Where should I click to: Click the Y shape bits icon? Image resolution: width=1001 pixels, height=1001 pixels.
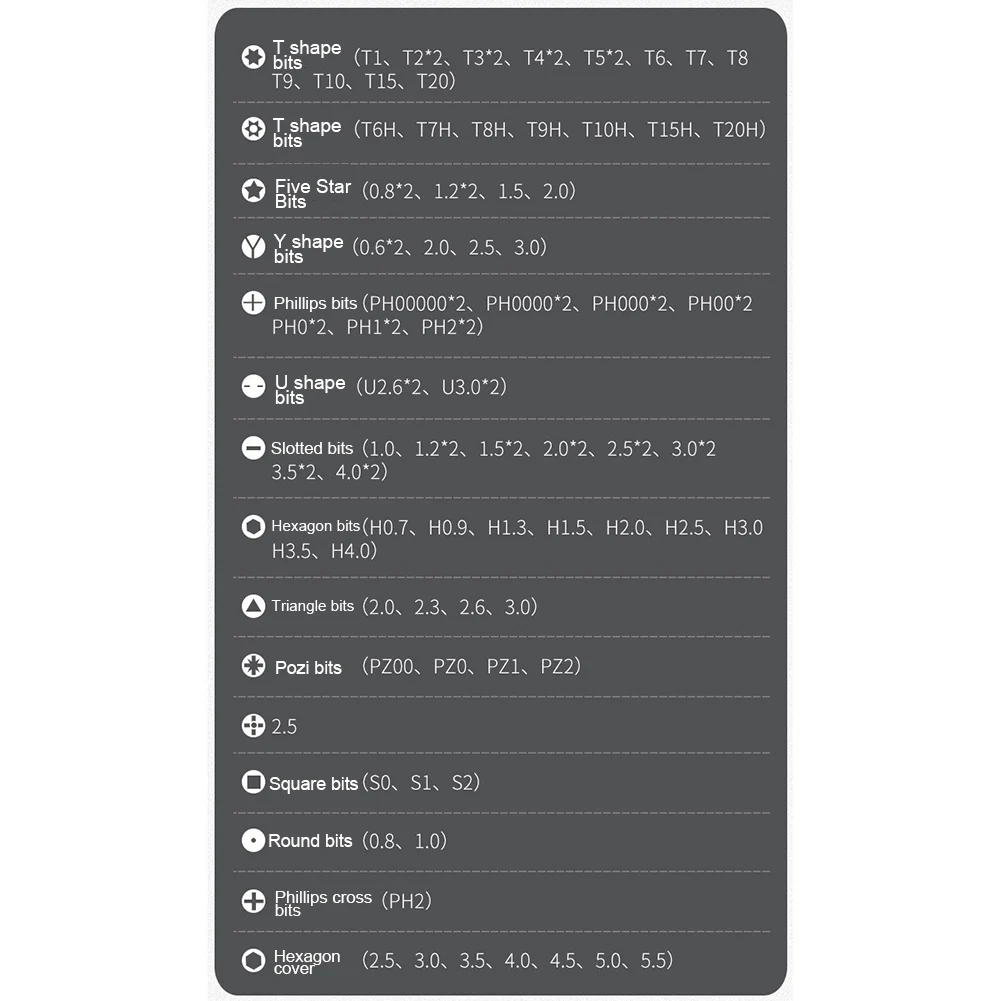pyautogui.click(x=253, y=246)
